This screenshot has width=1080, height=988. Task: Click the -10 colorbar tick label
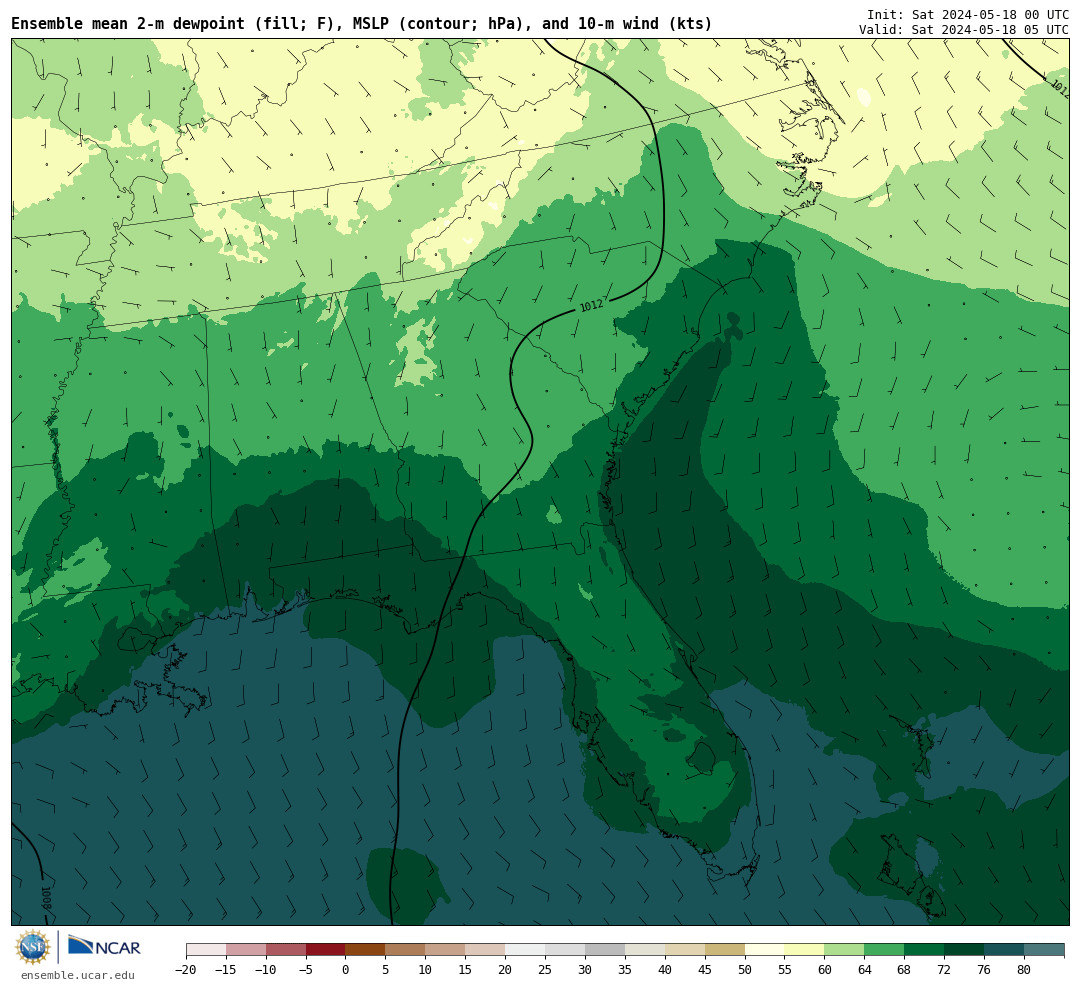pyautogui.click(x=266, y=970)
